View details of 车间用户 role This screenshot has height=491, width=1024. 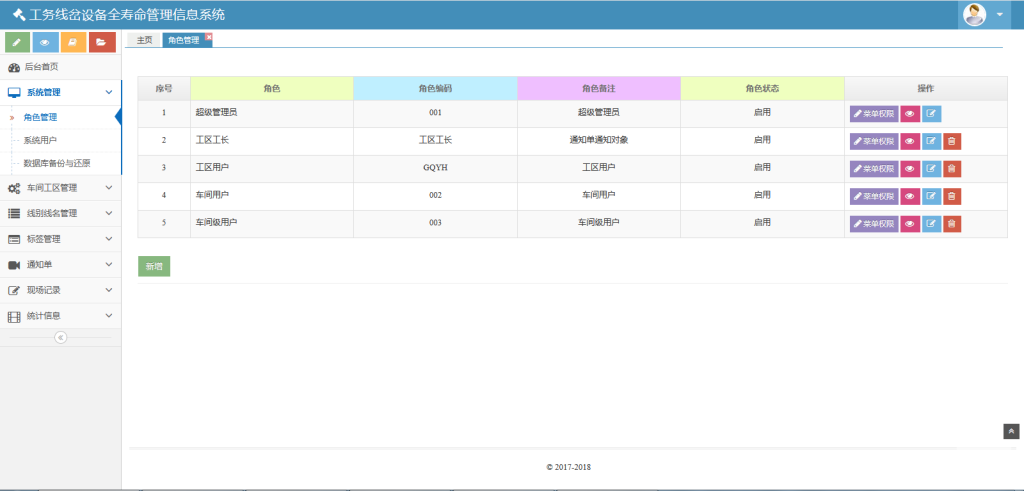[910, 197]
